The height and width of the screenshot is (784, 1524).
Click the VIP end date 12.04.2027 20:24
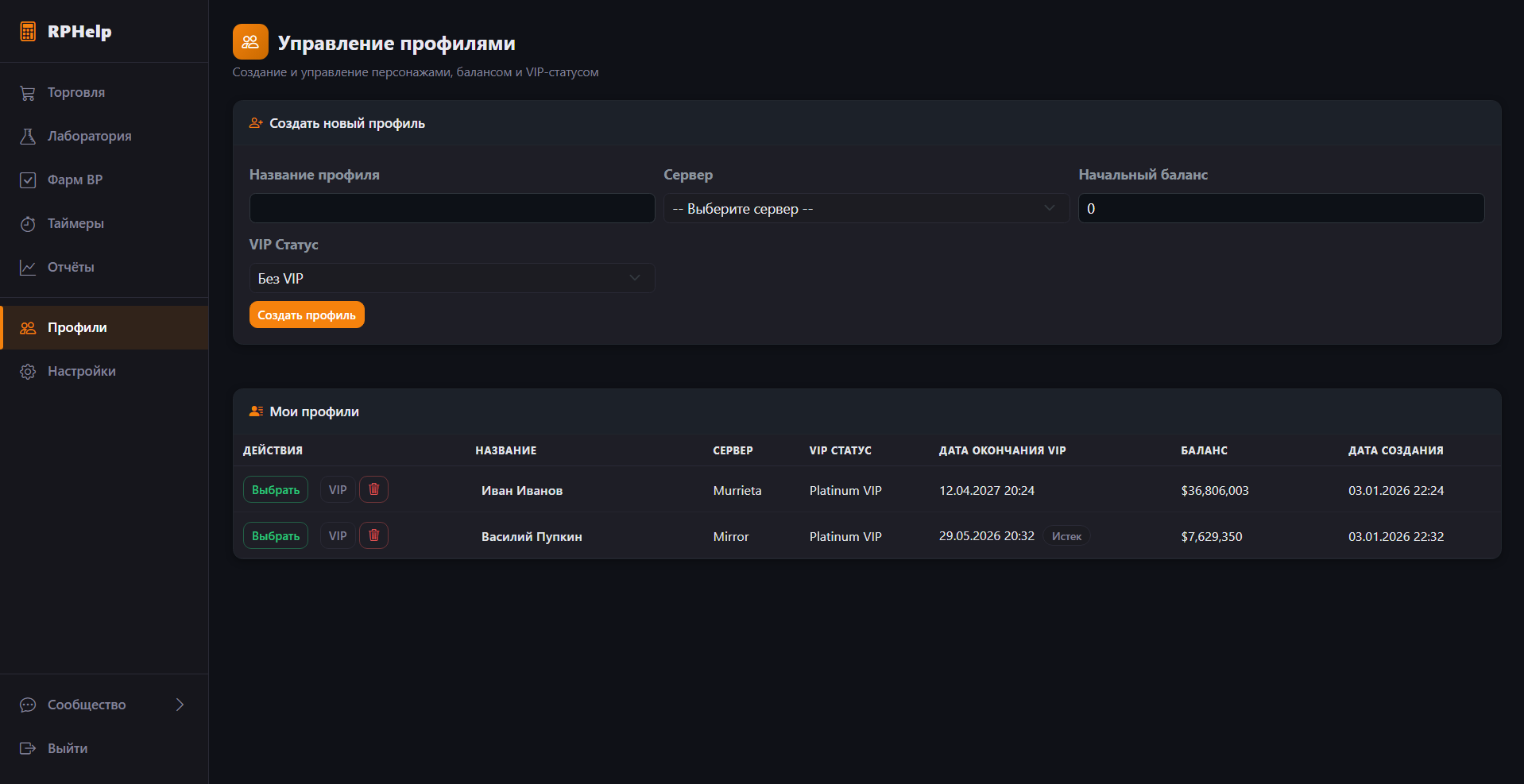pyautogui.click(x=987, y=491)
